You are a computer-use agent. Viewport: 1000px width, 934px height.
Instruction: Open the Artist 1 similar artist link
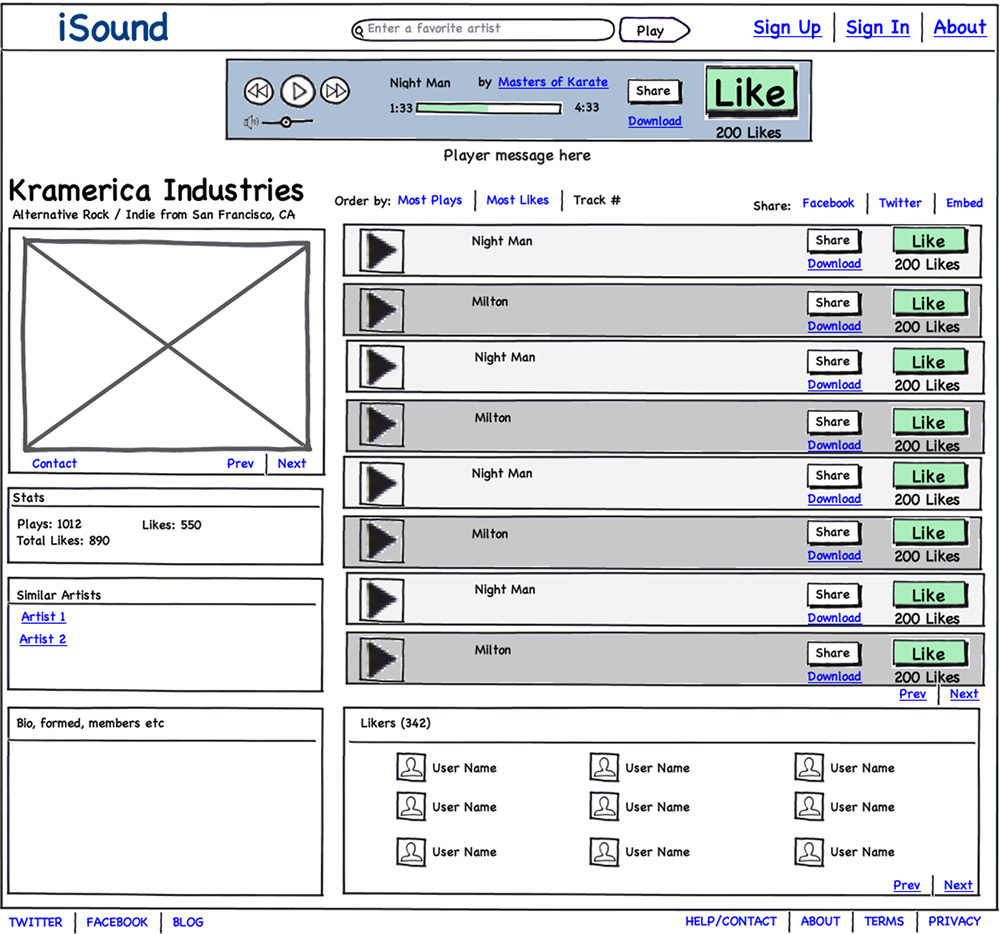point(44,617)
